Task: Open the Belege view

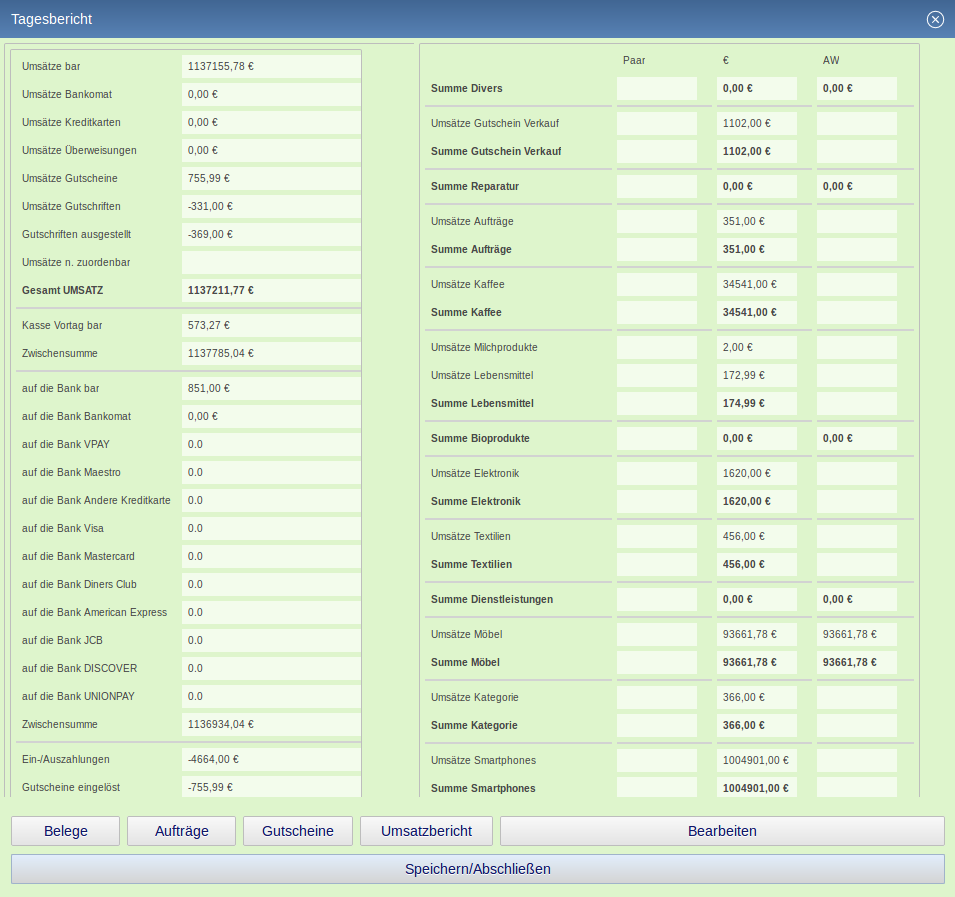Action: pyautogui.click(x=65, y=831)
